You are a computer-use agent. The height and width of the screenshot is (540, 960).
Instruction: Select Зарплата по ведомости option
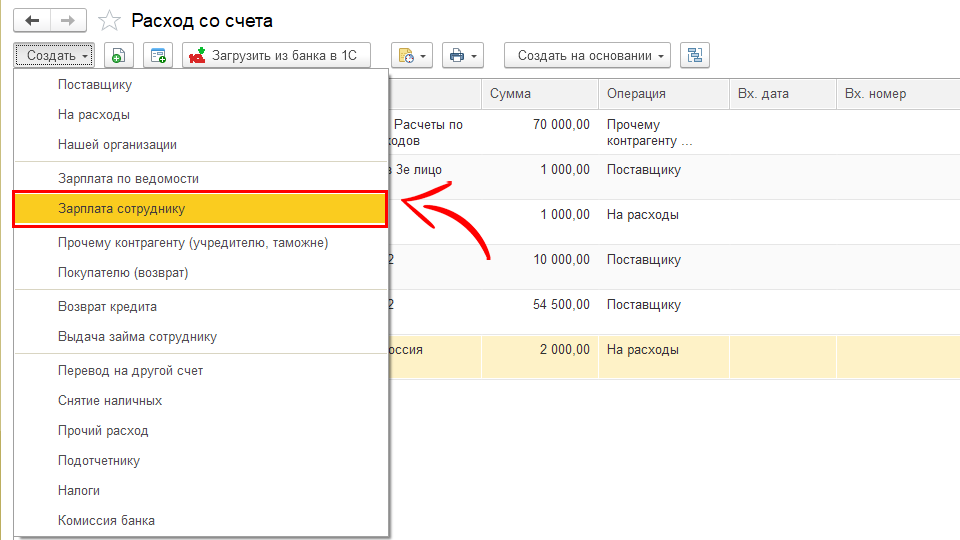(128, 178)
